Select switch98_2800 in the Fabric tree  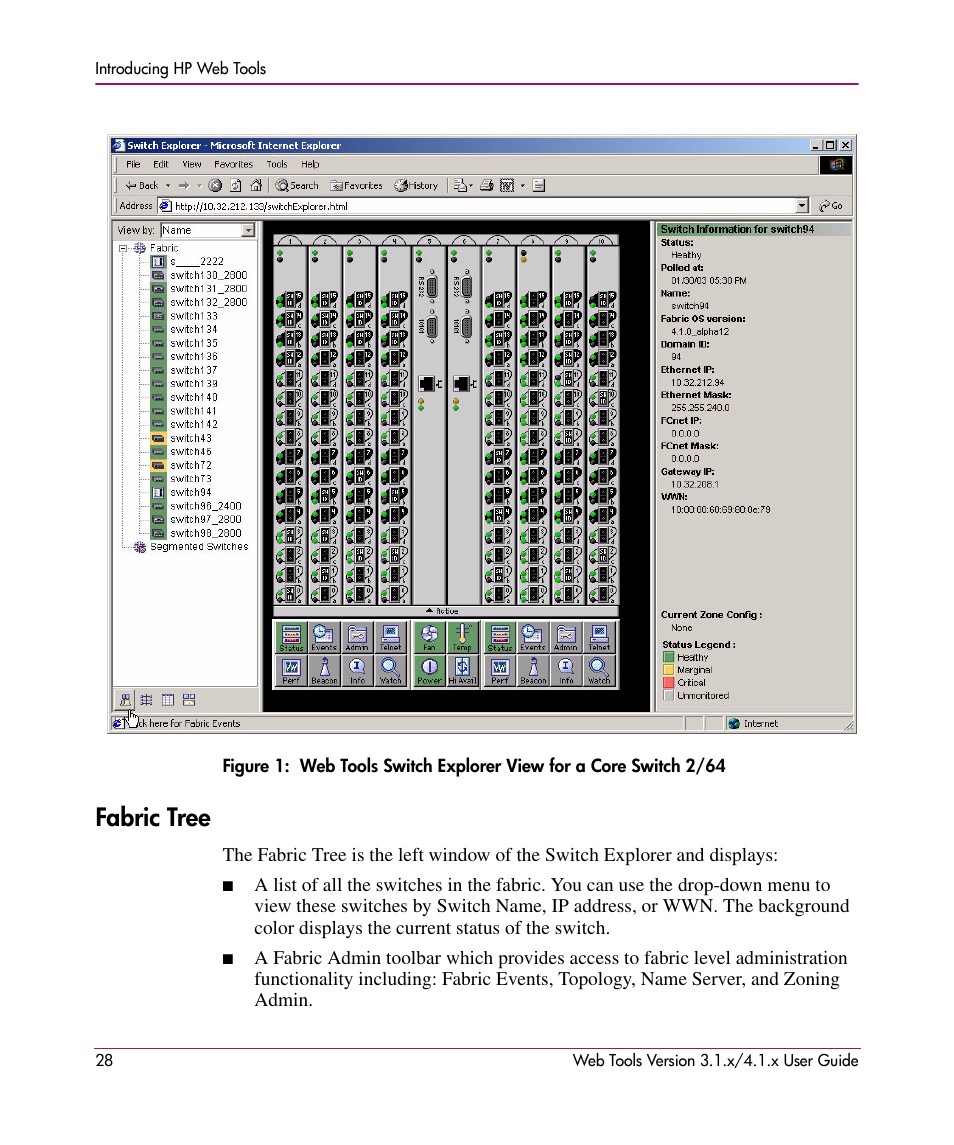click(x=205, y=533)
